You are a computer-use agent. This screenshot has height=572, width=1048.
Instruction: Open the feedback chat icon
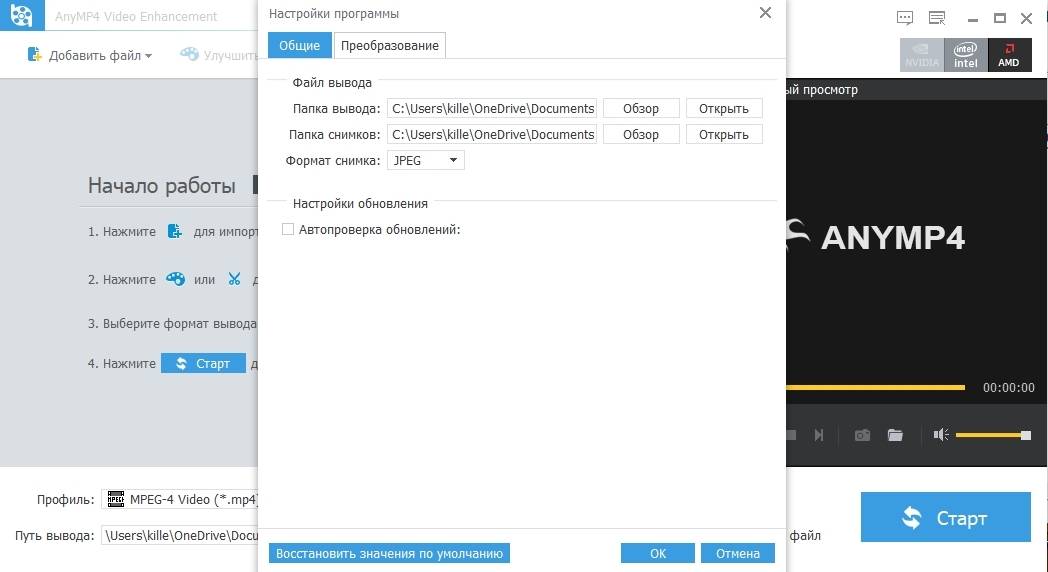[x=905, y=18]
